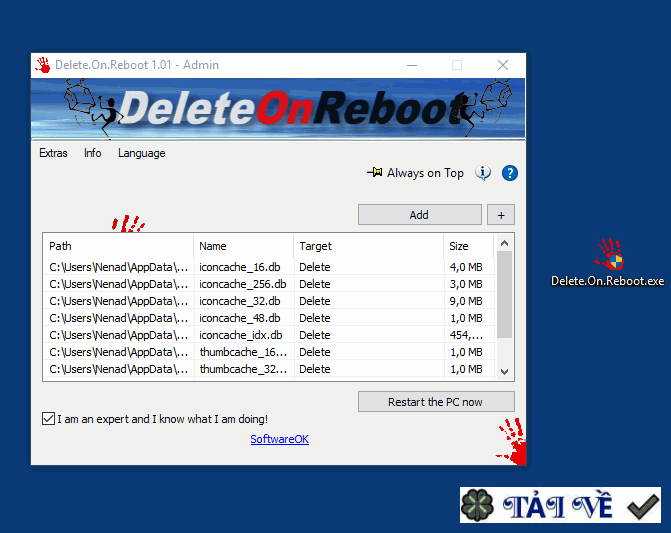Open the Extras menu
Image resolution: width=671 pixels, height=533 pixels.
coord(53,153)
